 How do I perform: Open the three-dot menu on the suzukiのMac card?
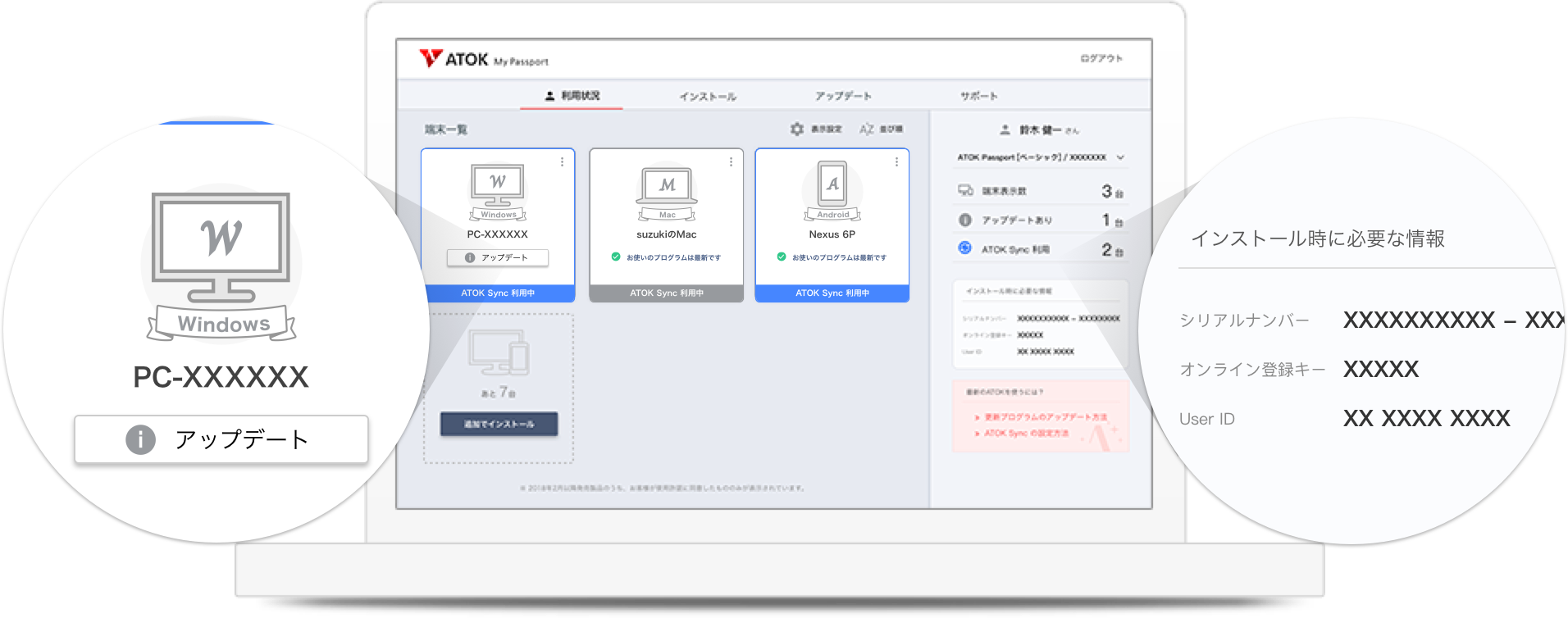731,162
